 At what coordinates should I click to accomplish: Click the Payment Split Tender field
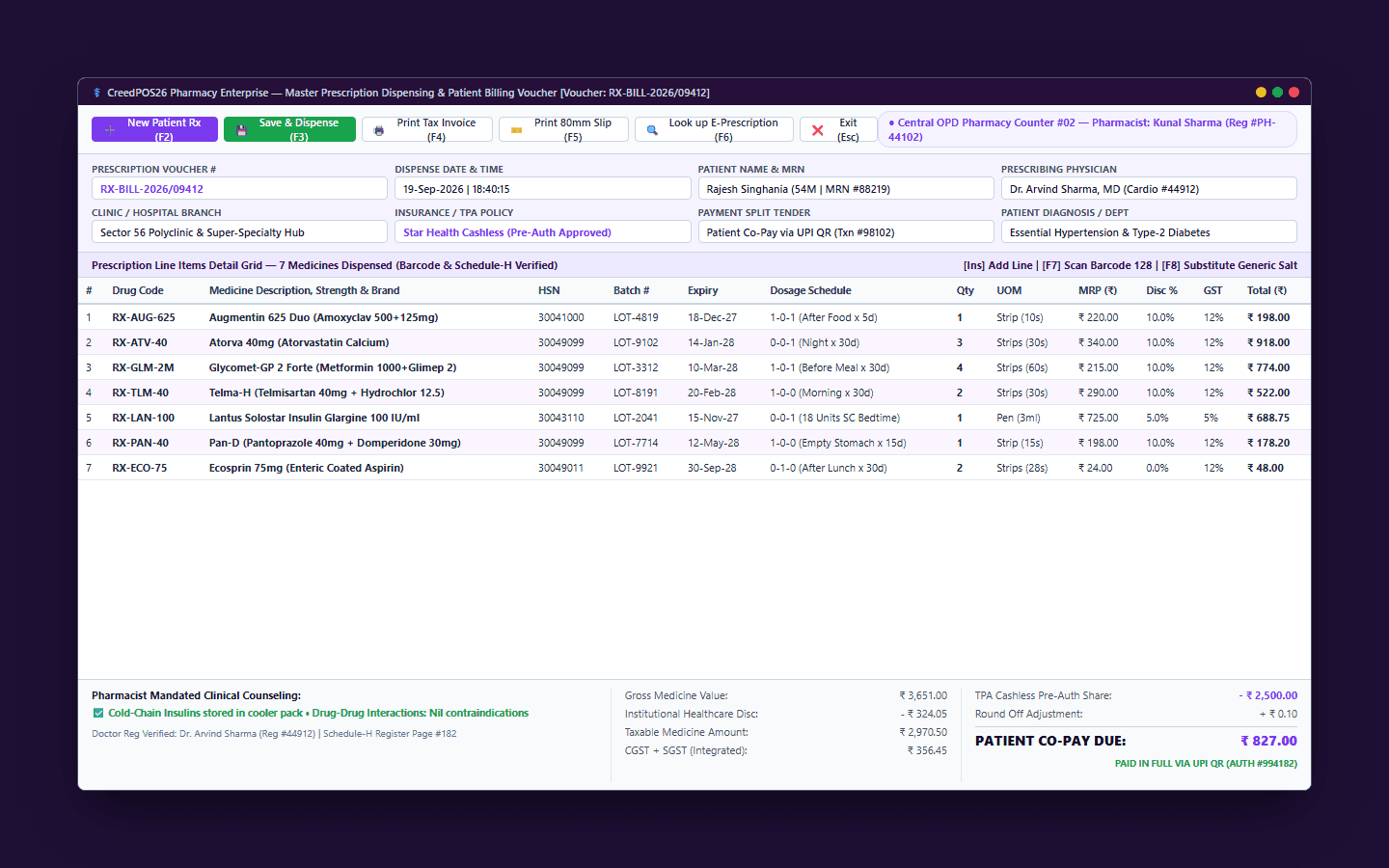846,232
